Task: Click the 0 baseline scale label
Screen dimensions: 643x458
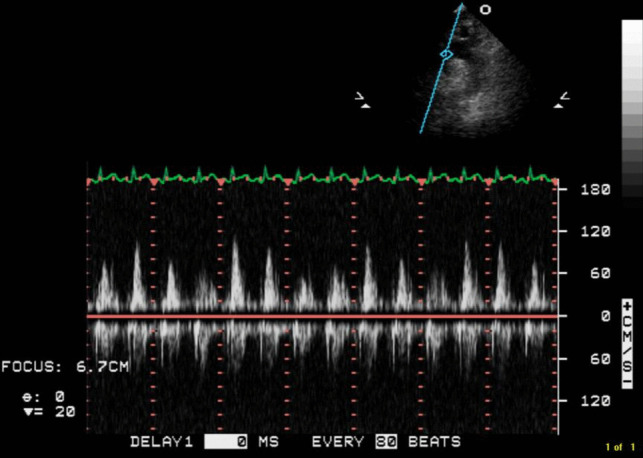Action: (x=606, y=316)
